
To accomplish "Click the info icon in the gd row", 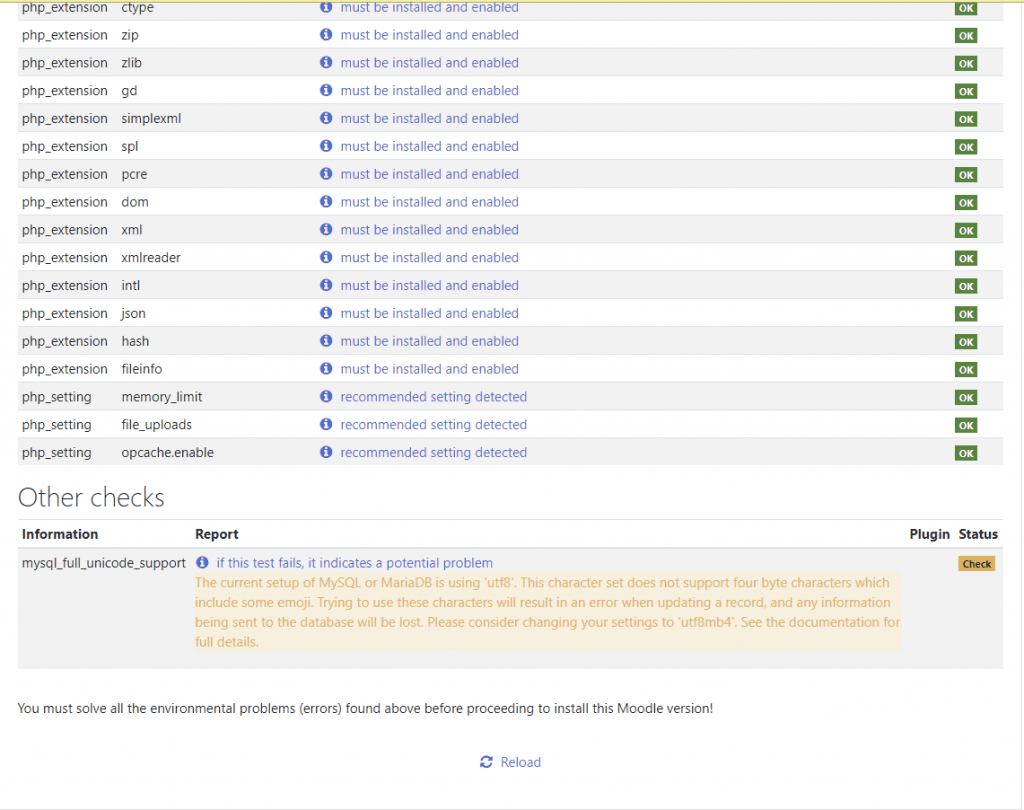I will 326,90.
